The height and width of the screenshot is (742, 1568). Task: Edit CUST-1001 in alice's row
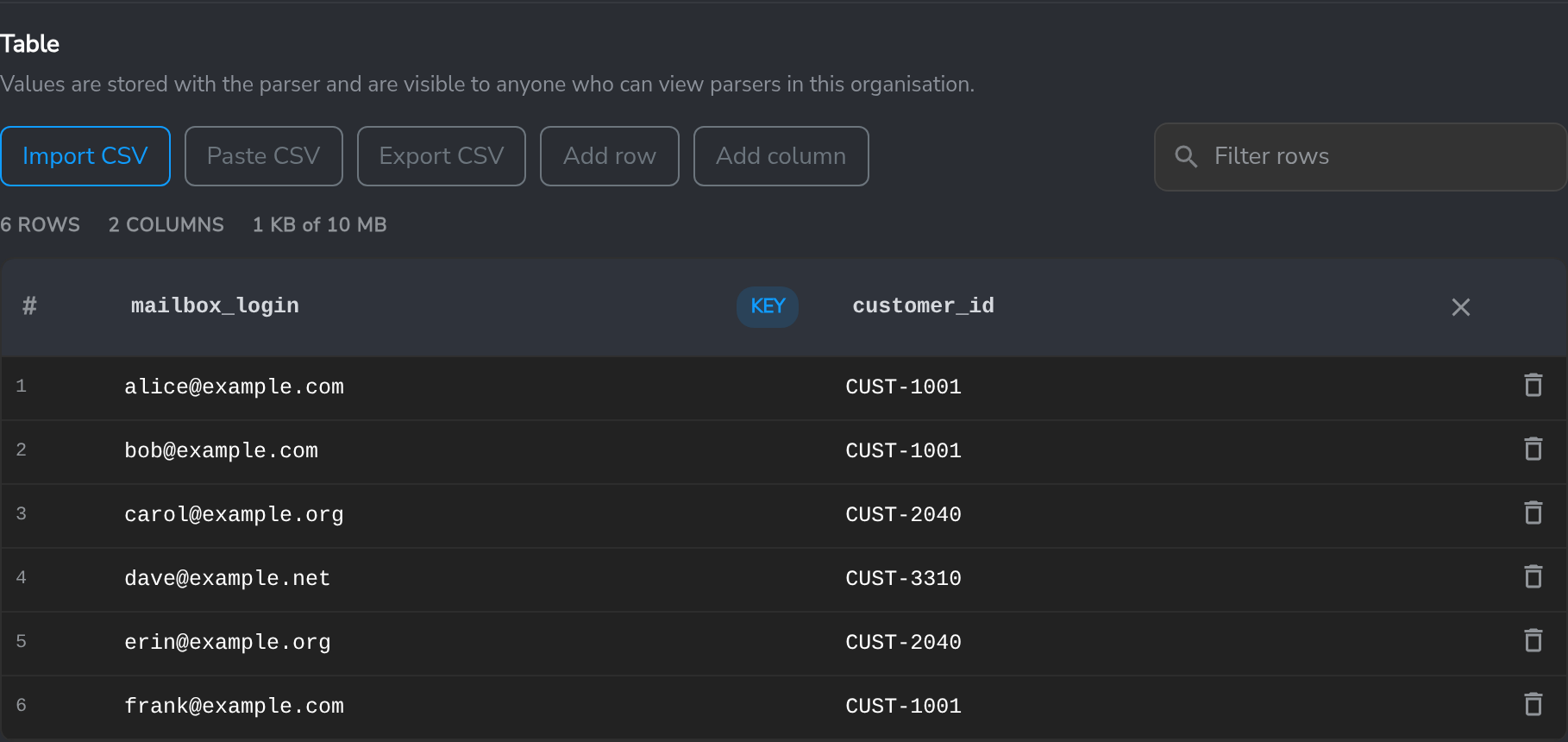[903, 387]
